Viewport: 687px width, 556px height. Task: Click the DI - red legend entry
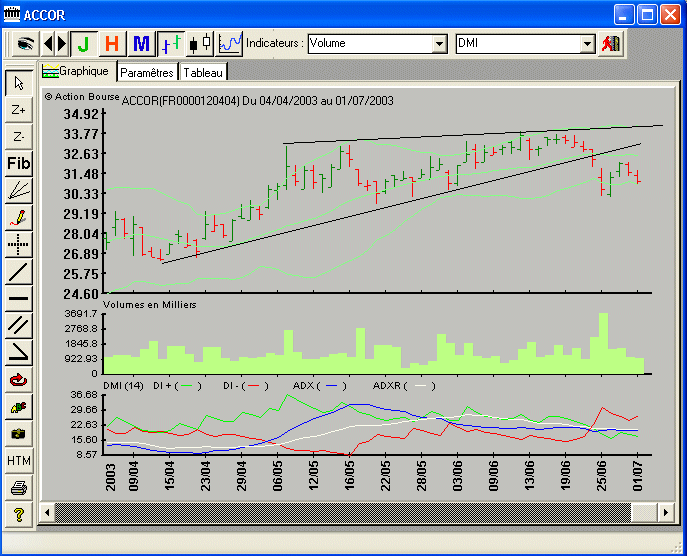(x=245, y=386)
